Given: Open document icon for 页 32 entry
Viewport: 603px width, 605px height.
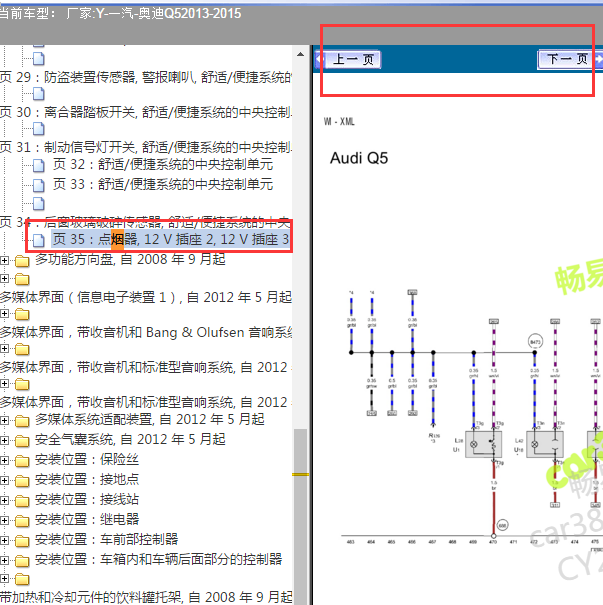Looking at the screenshot, I should pyautogui.click(x=39, y=166).
